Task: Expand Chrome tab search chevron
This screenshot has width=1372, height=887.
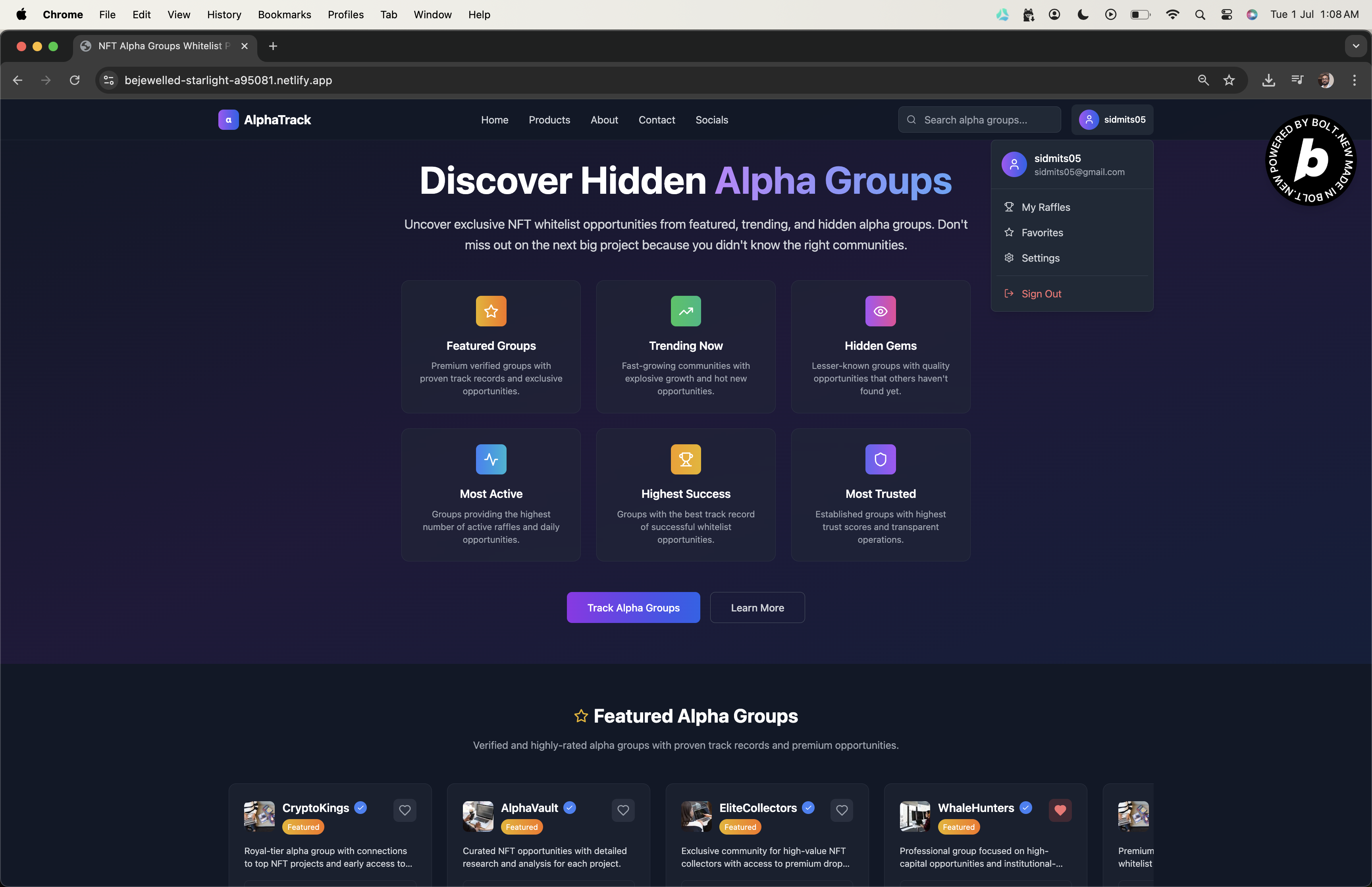Action: click(1355, 46)
